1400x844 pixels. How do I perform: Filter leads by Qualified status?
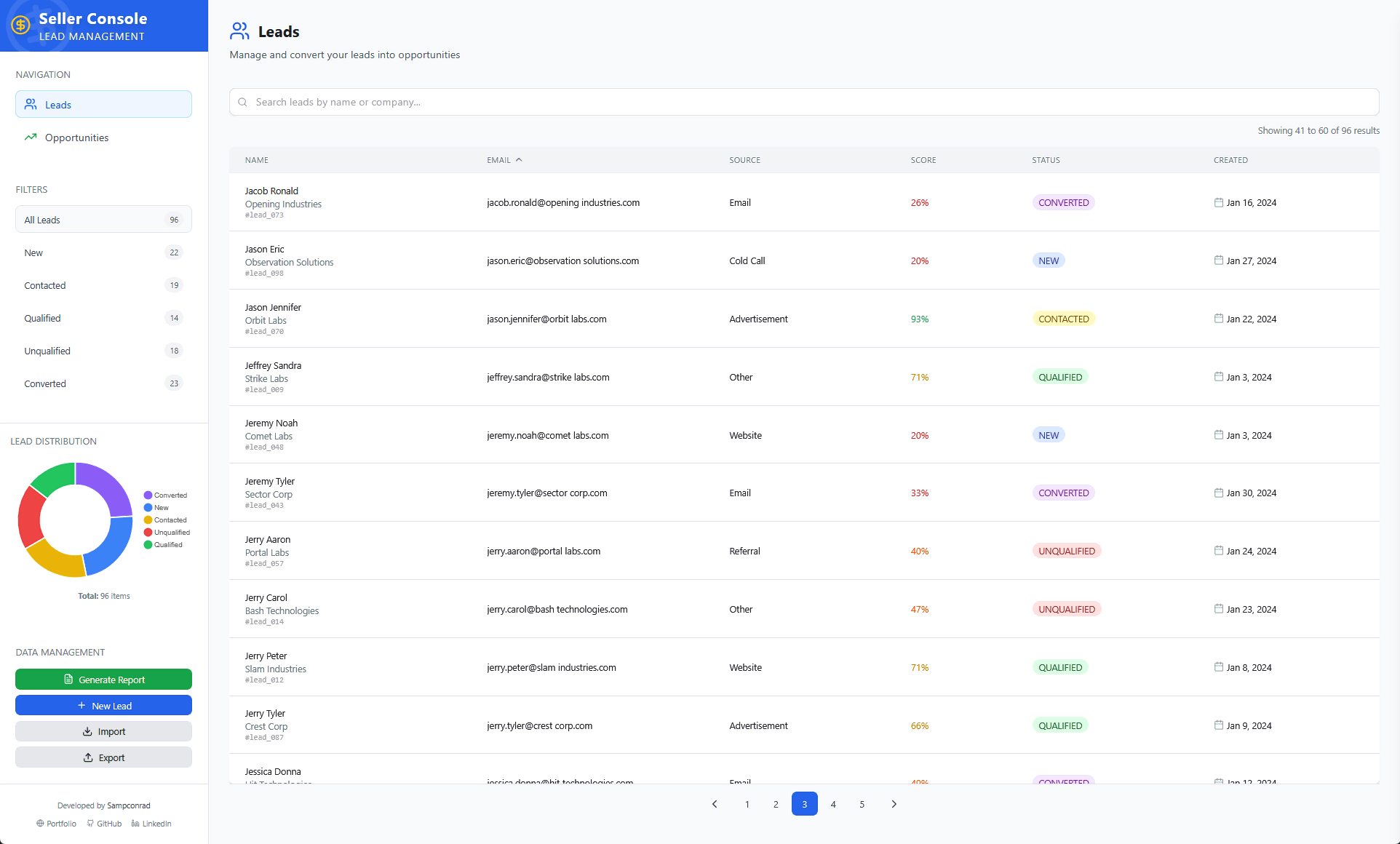pyautogui.click(x=103, y=318)
